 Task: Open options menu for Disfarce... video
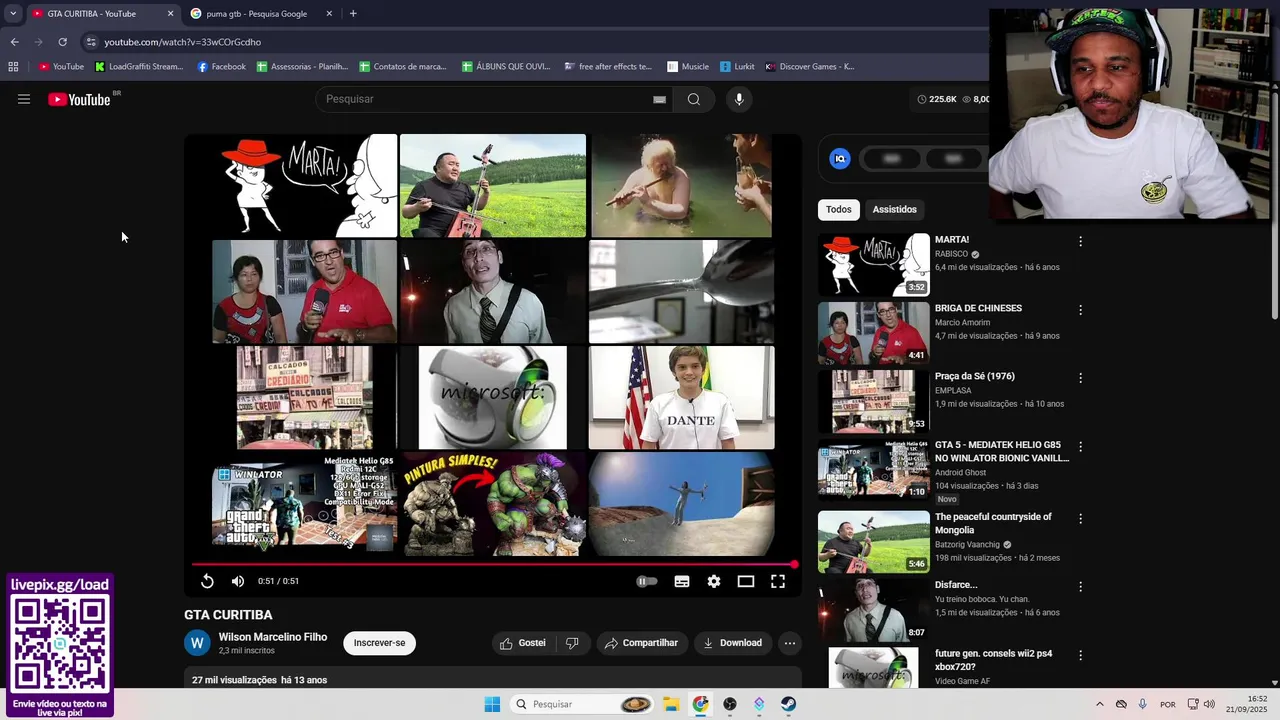[x=1080, y=587]
